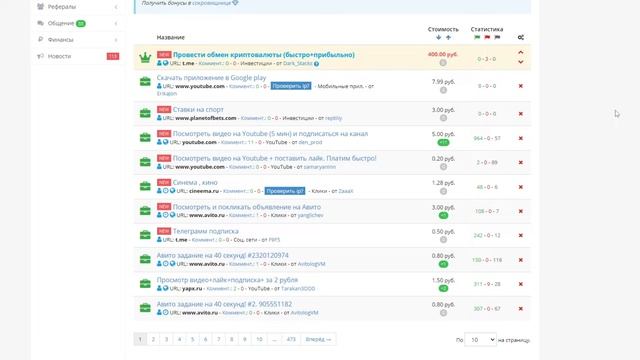Click green badge under 1.50 руб. price
This screenshot has width=640, height=360.
[x=443, y=288]
